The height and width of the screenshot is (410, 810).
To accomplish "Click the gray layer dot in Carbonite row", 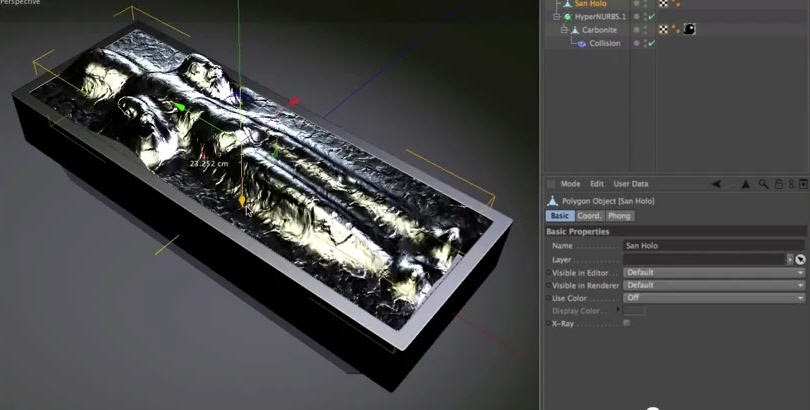I will [x=637, y=30].
